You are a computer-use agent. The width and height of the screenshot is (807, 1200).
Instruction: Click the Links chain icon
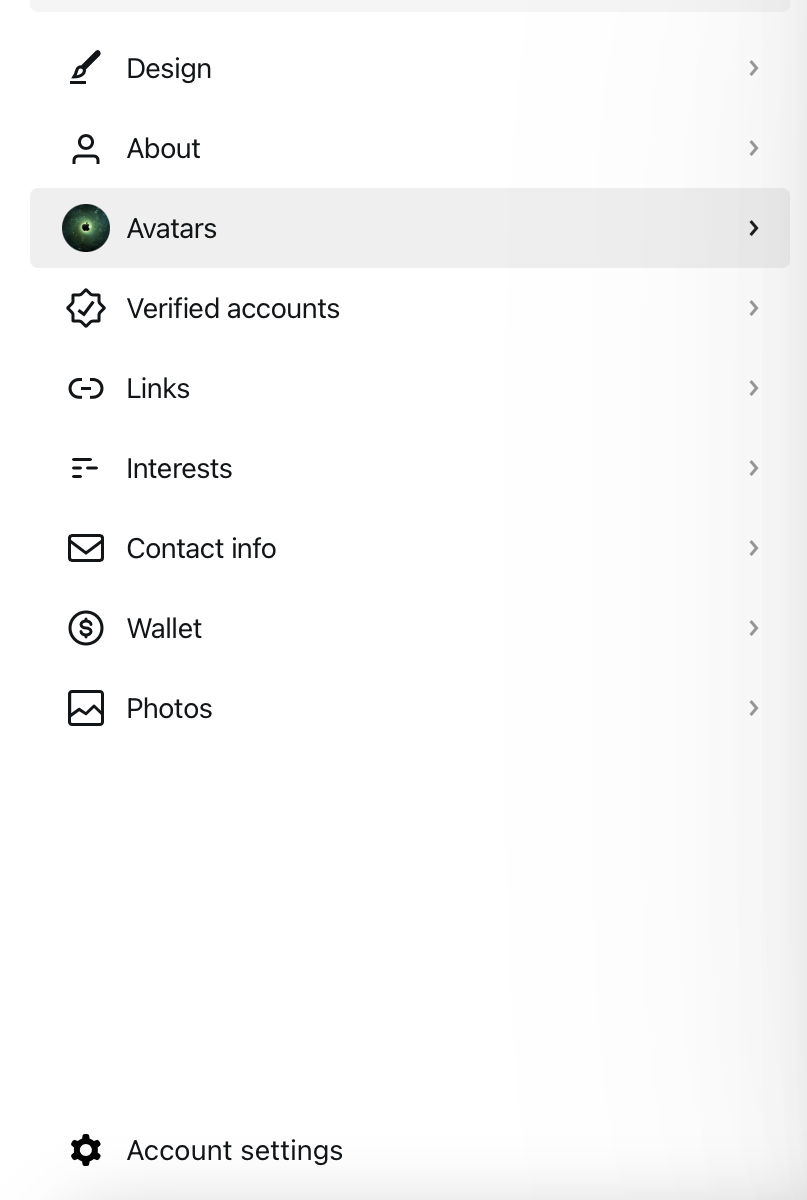[x=86, y=388]
